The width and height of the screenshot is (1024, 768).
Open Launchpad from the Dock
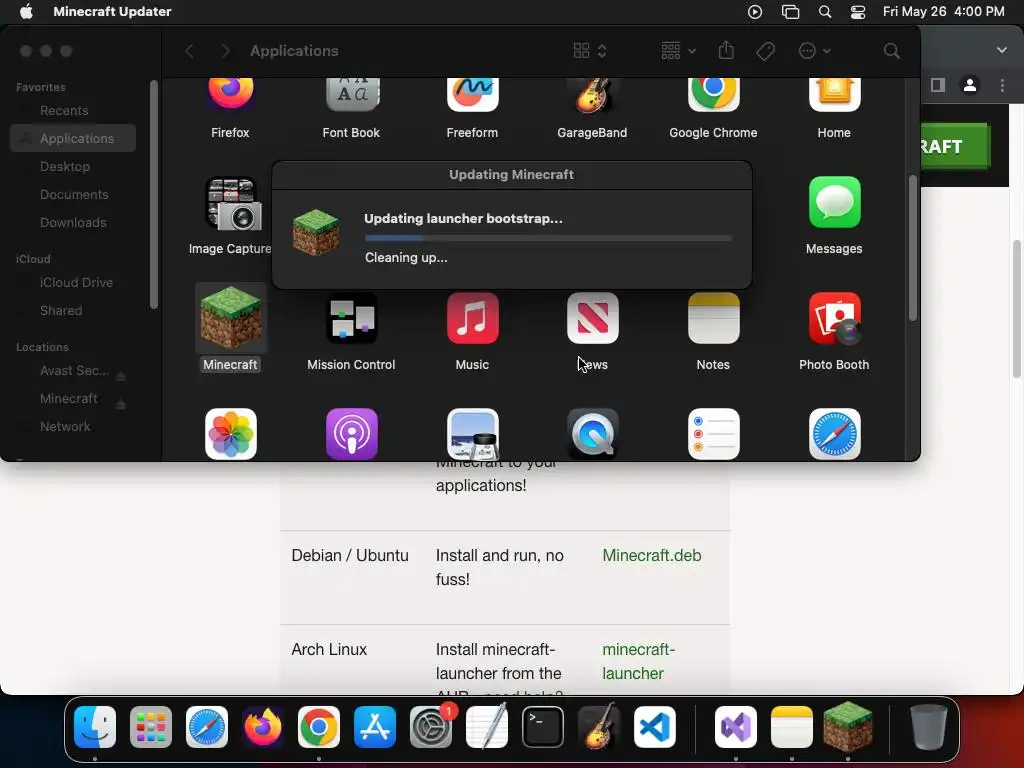pyautogui.click(x=151, y=727)
